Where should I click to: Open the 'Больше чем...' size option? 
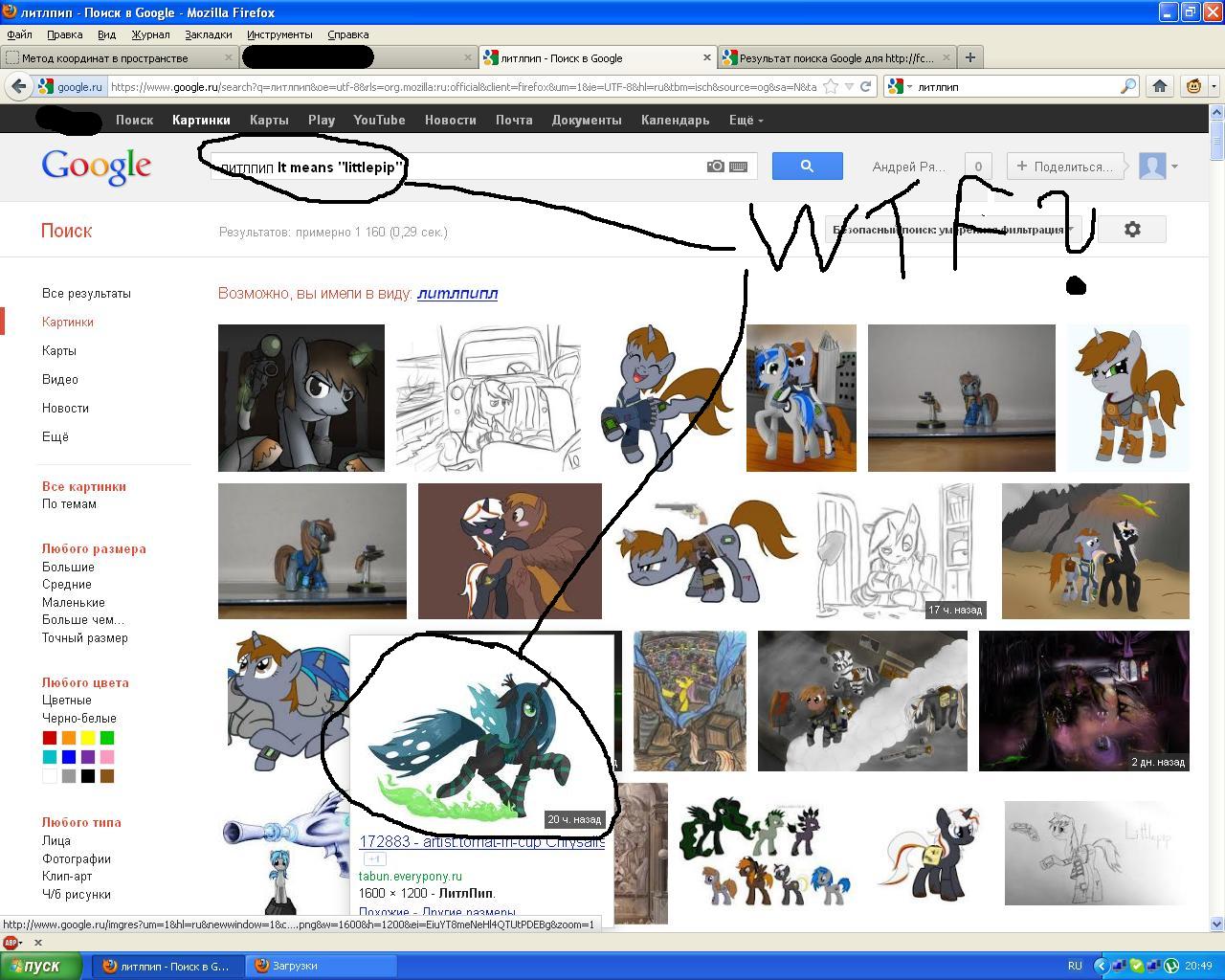[83, 620]
